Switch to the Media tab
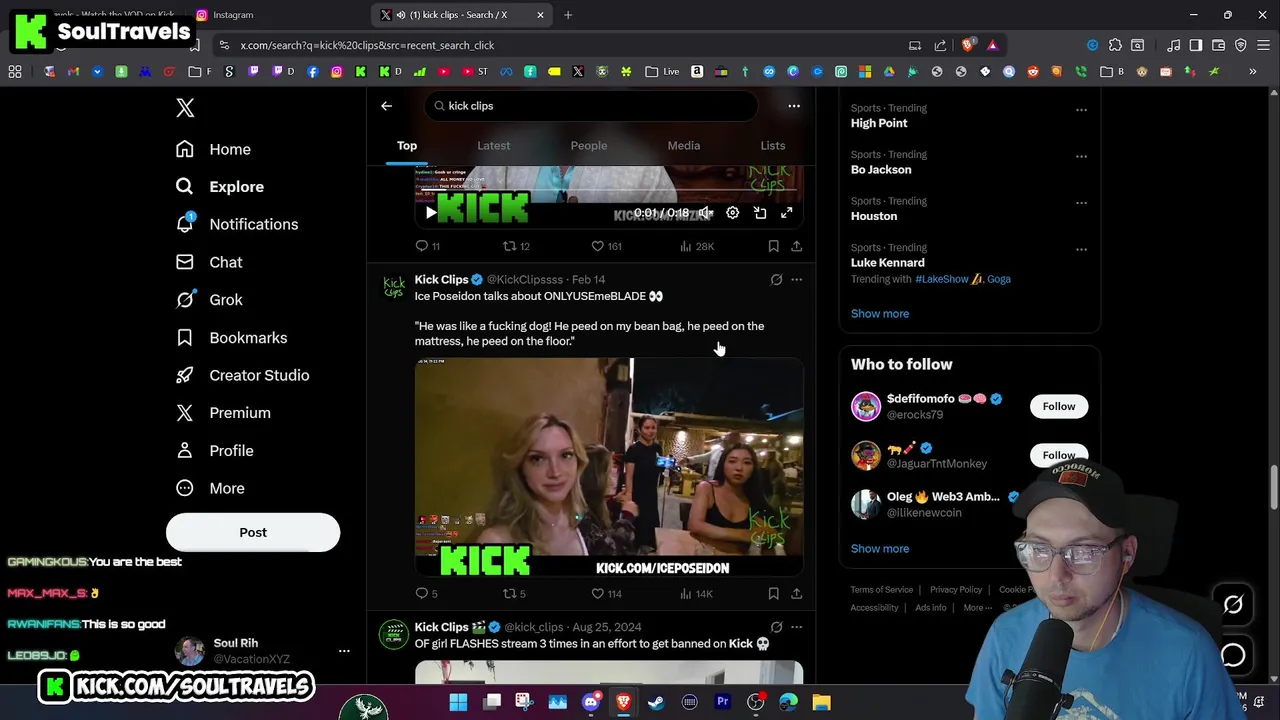1280x720 pixels. pos(684,146)
